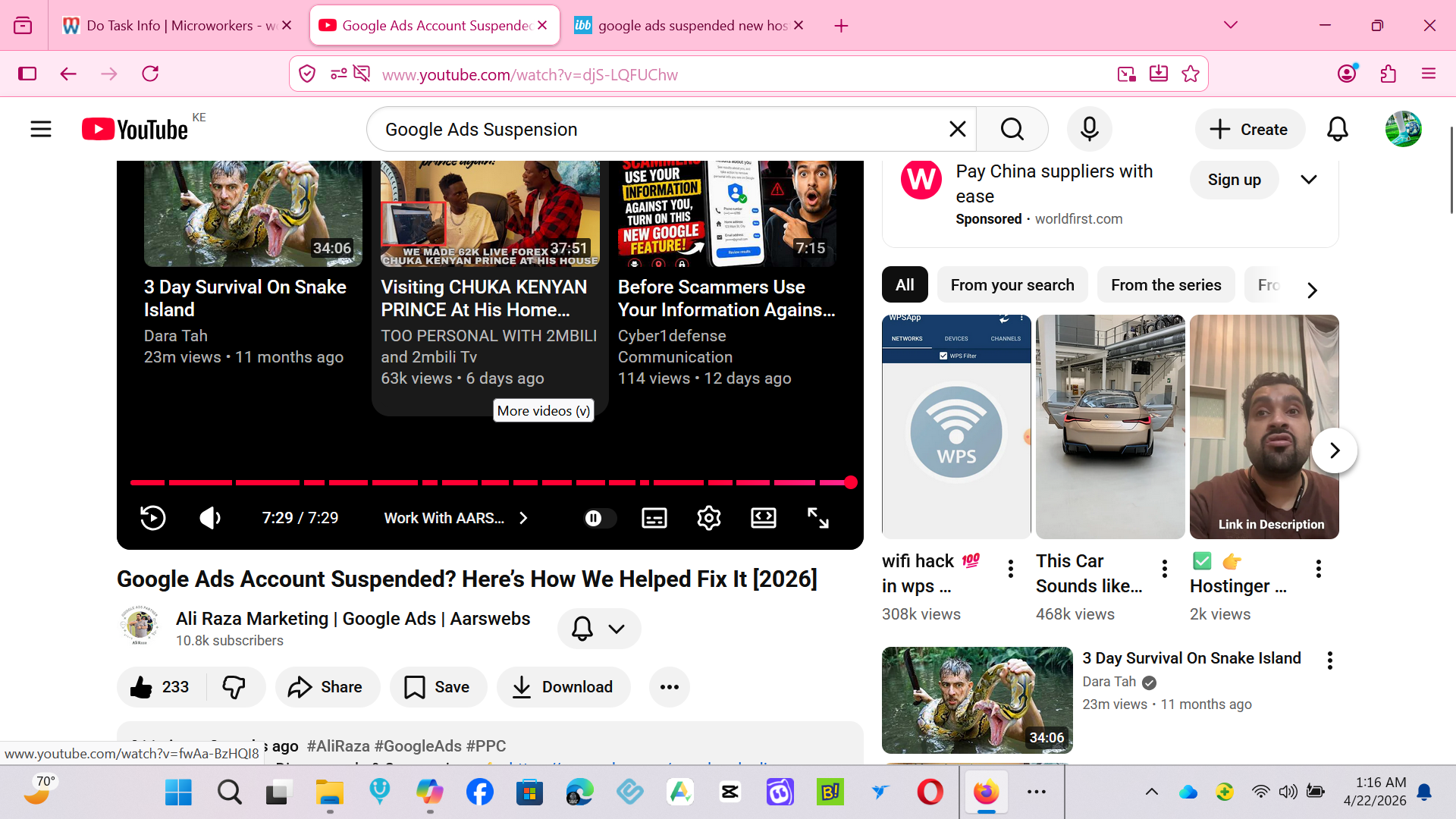Dislike the video
This screenshot has height=819, width=1456.
[x=234, y=687]
